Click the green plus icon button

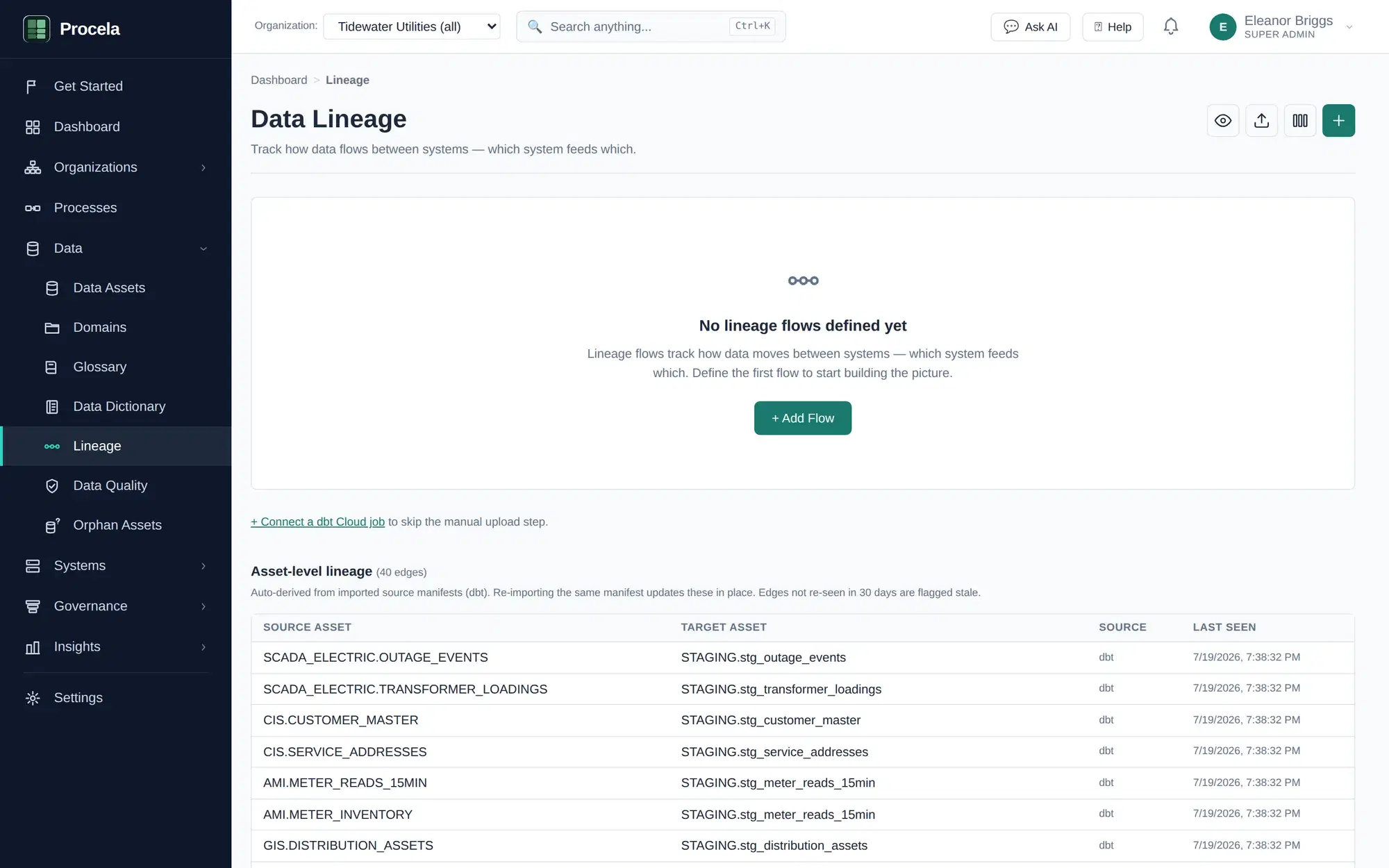pos(1338,121)
